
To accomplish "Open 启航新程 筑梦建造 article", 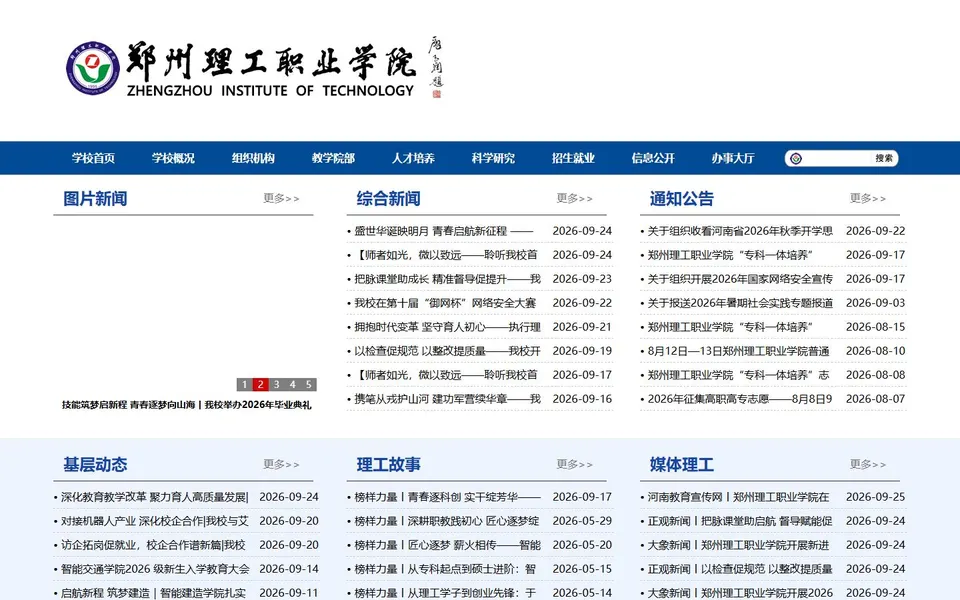I will 153,593.
